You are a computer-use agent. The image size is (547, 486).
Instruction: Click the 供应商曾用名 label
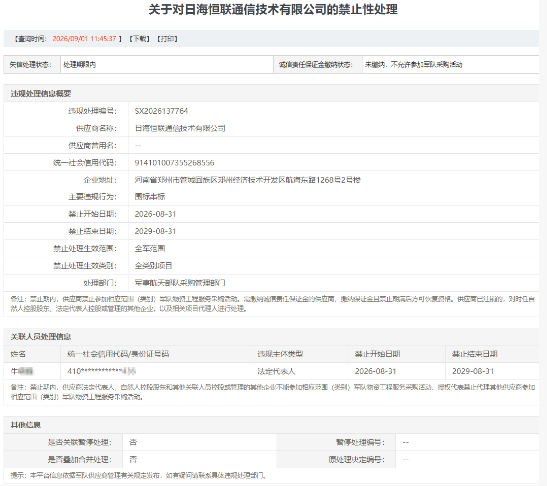[x=92, y=145]
